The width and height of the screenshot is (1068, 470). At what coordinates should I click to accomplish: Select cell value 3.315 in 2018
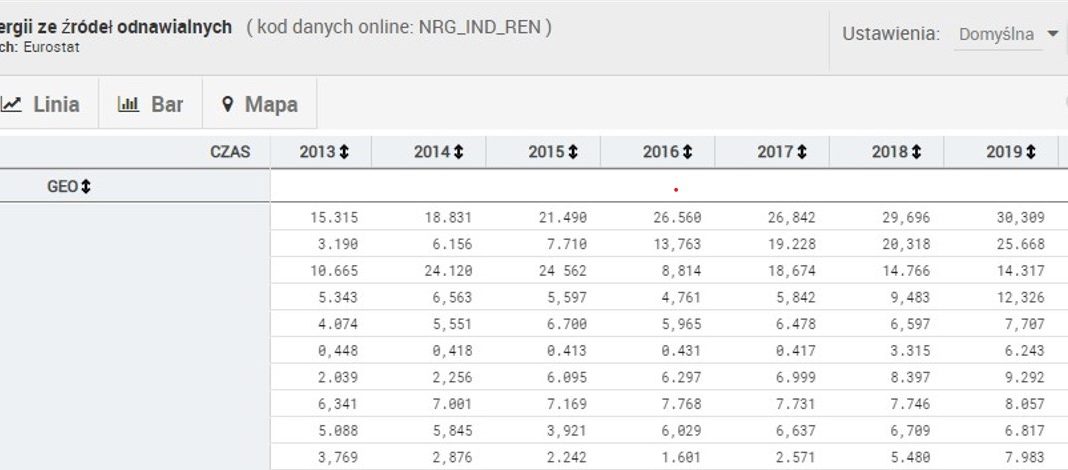[x=909, y=351]
